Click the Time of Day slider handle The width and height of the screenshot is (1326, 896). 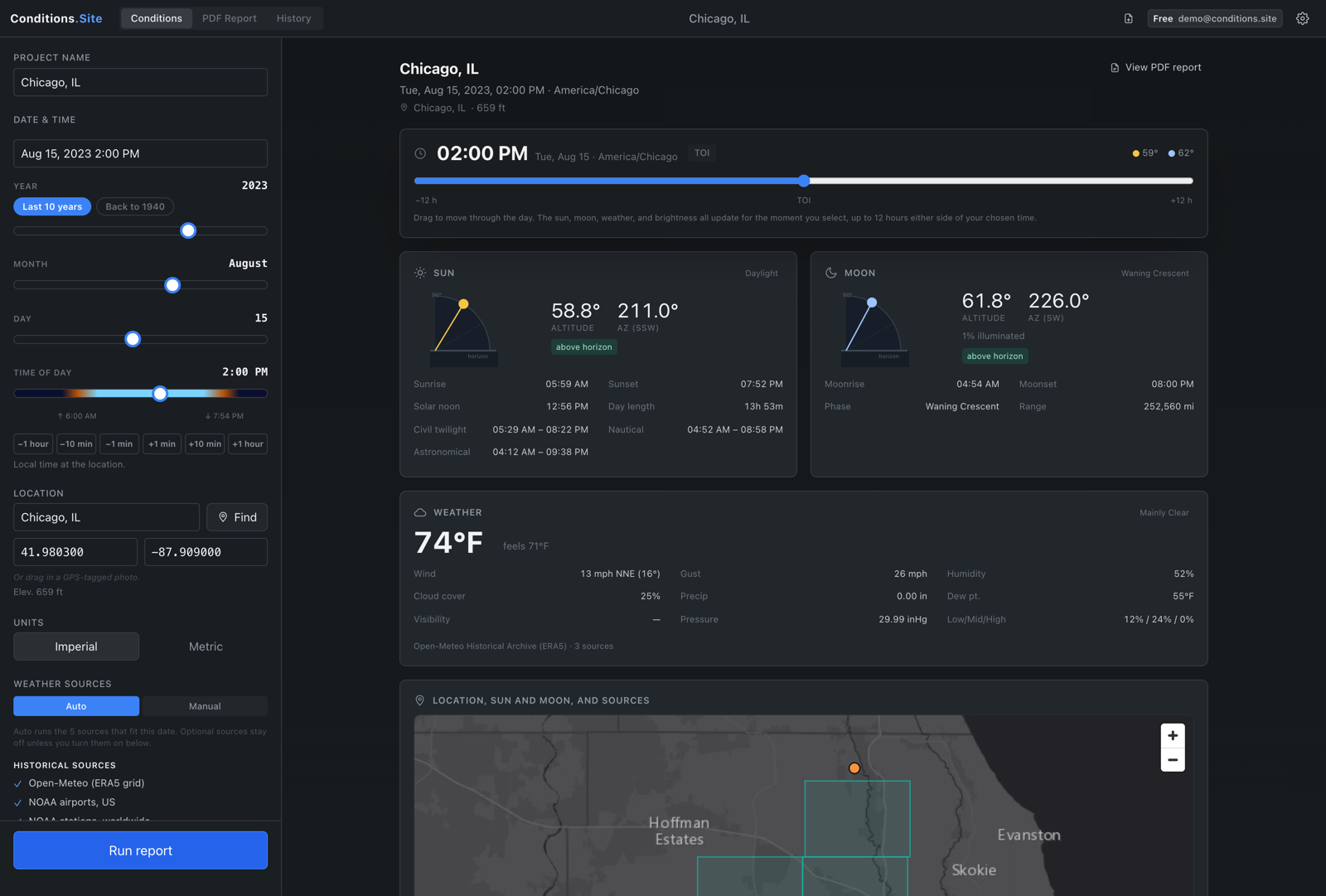click(x=160, y=394)
